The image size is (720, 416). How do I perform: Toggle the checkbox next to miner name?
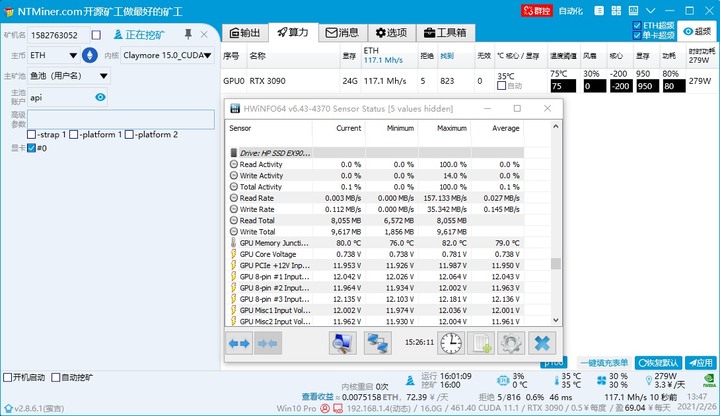point(96,35)
